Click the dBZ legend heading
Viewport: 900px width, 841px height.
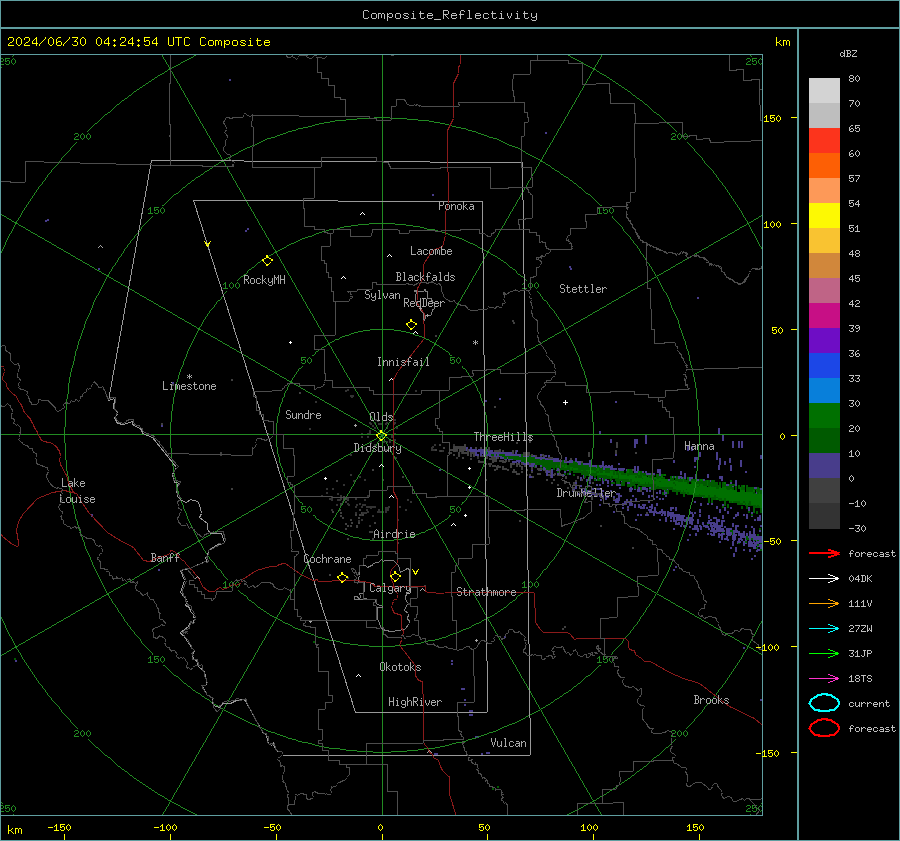(x=848, y=53)
